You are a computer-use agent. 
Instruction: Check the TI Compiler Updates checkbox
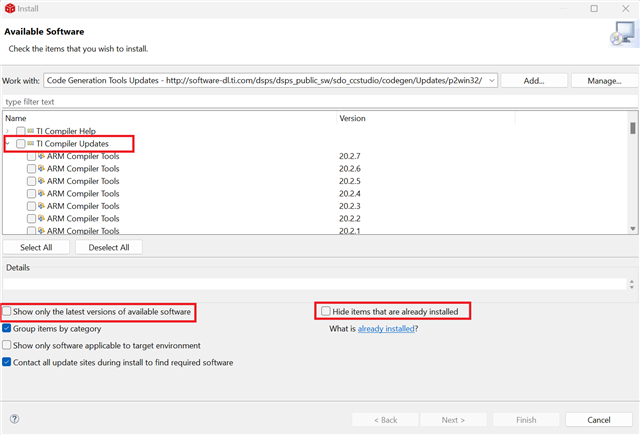[20, 144]
